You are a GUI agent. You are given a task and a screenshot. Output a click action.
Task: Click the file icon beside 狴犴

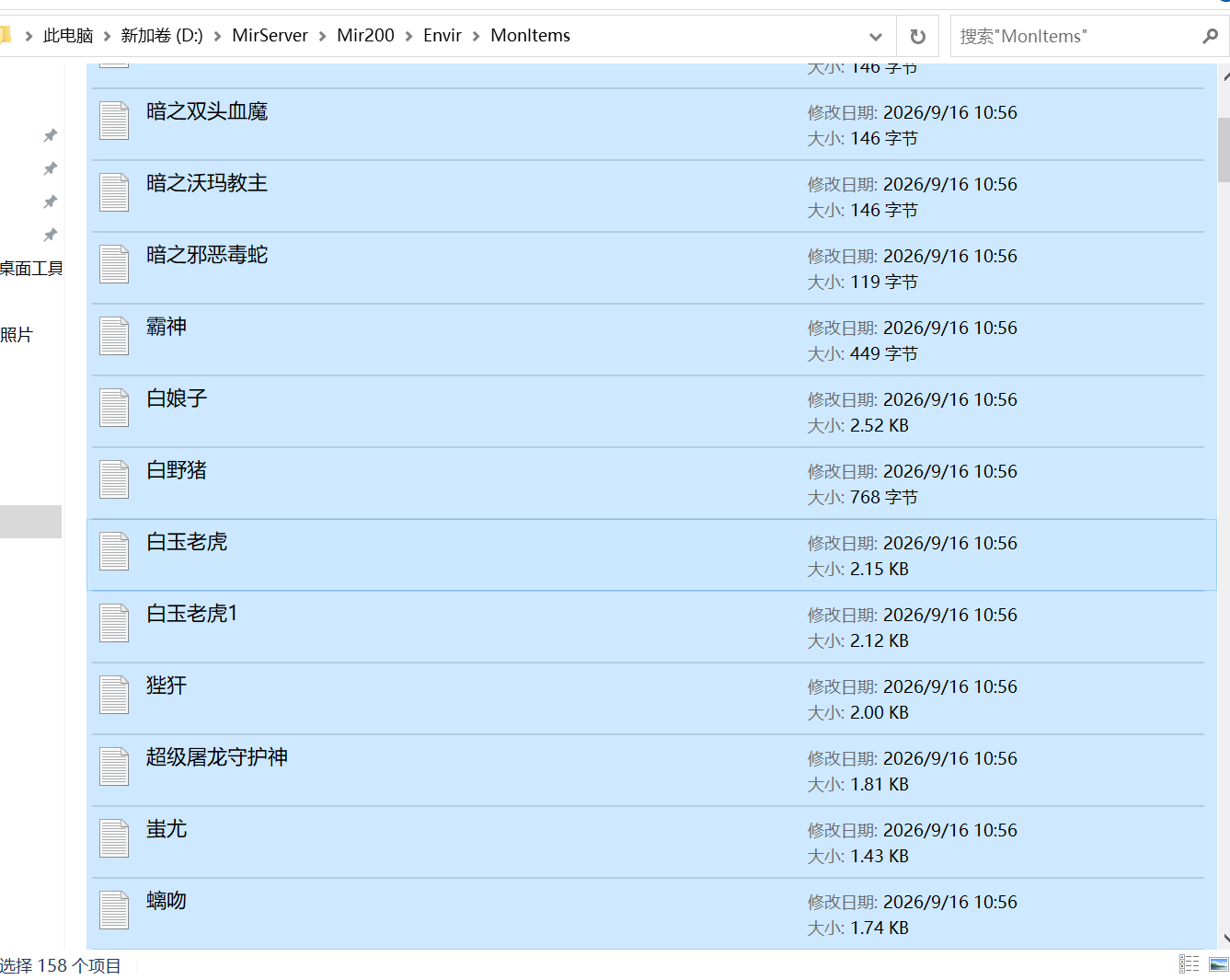click(114, 695)
